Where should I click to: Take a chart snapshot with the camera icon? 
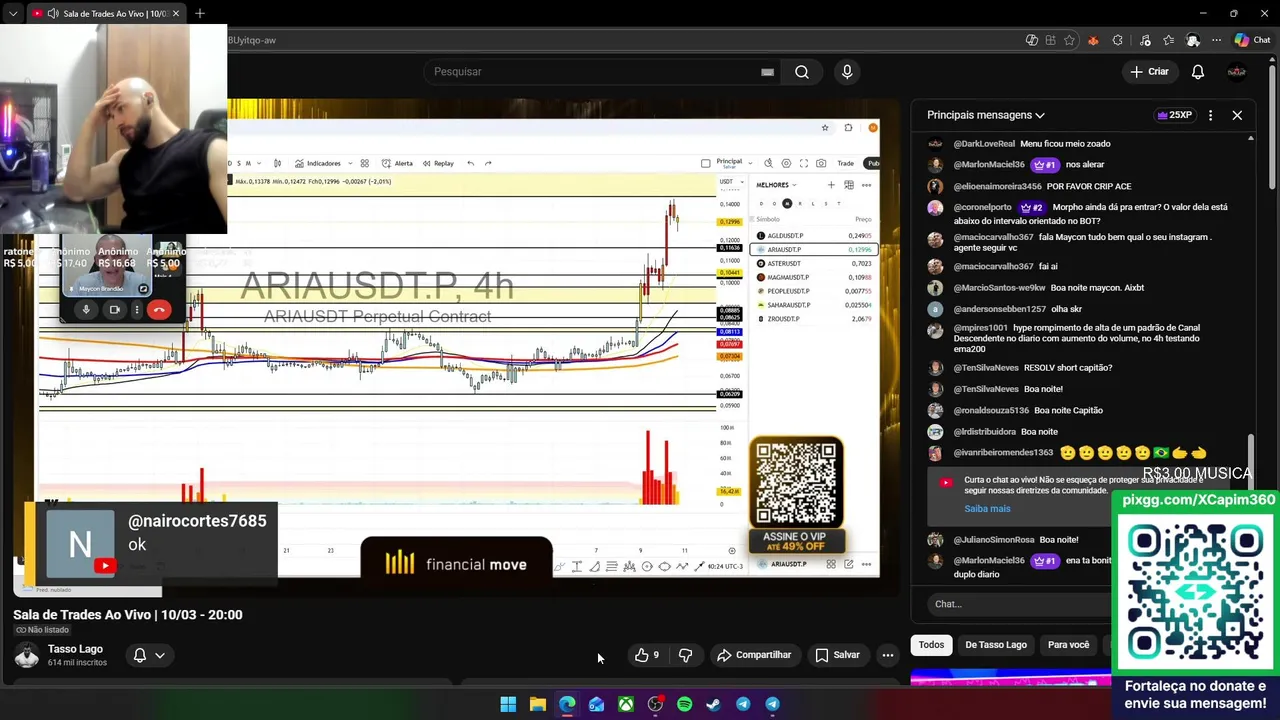821,163
